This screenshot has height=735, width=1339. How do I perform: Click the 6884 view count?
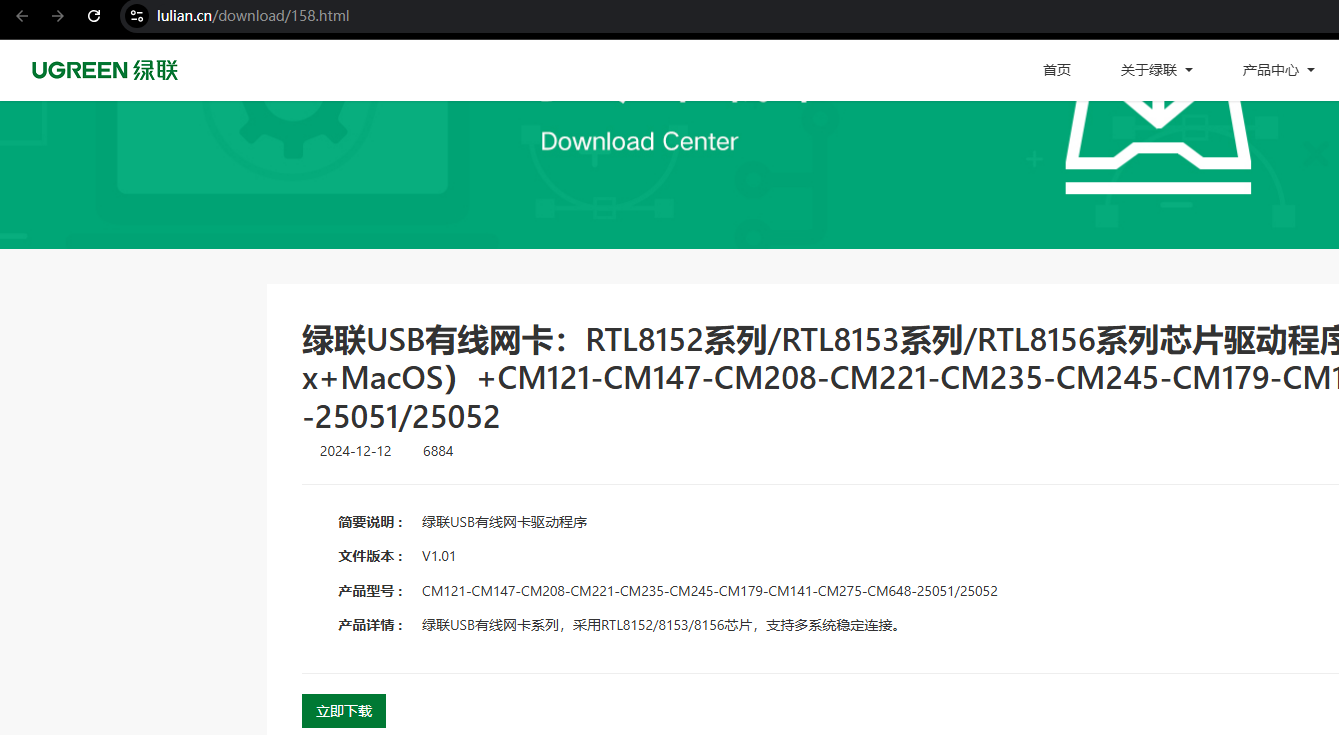[x=438, y=451]
